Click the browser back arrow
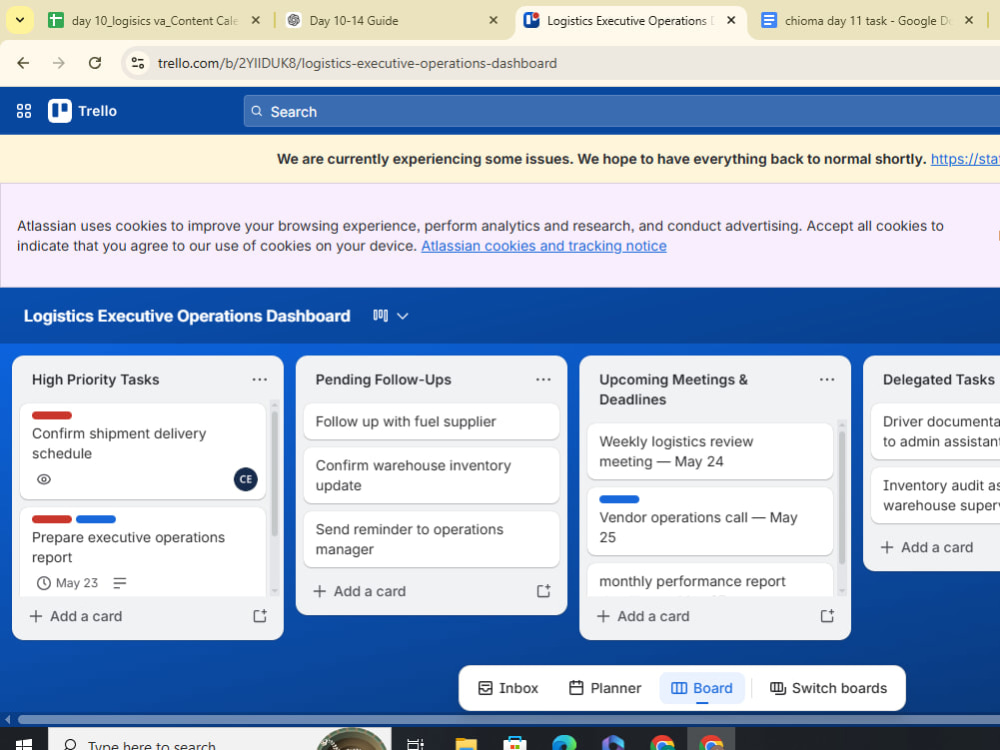Screen dimensions: 1000x750 [x=23, y=63]
